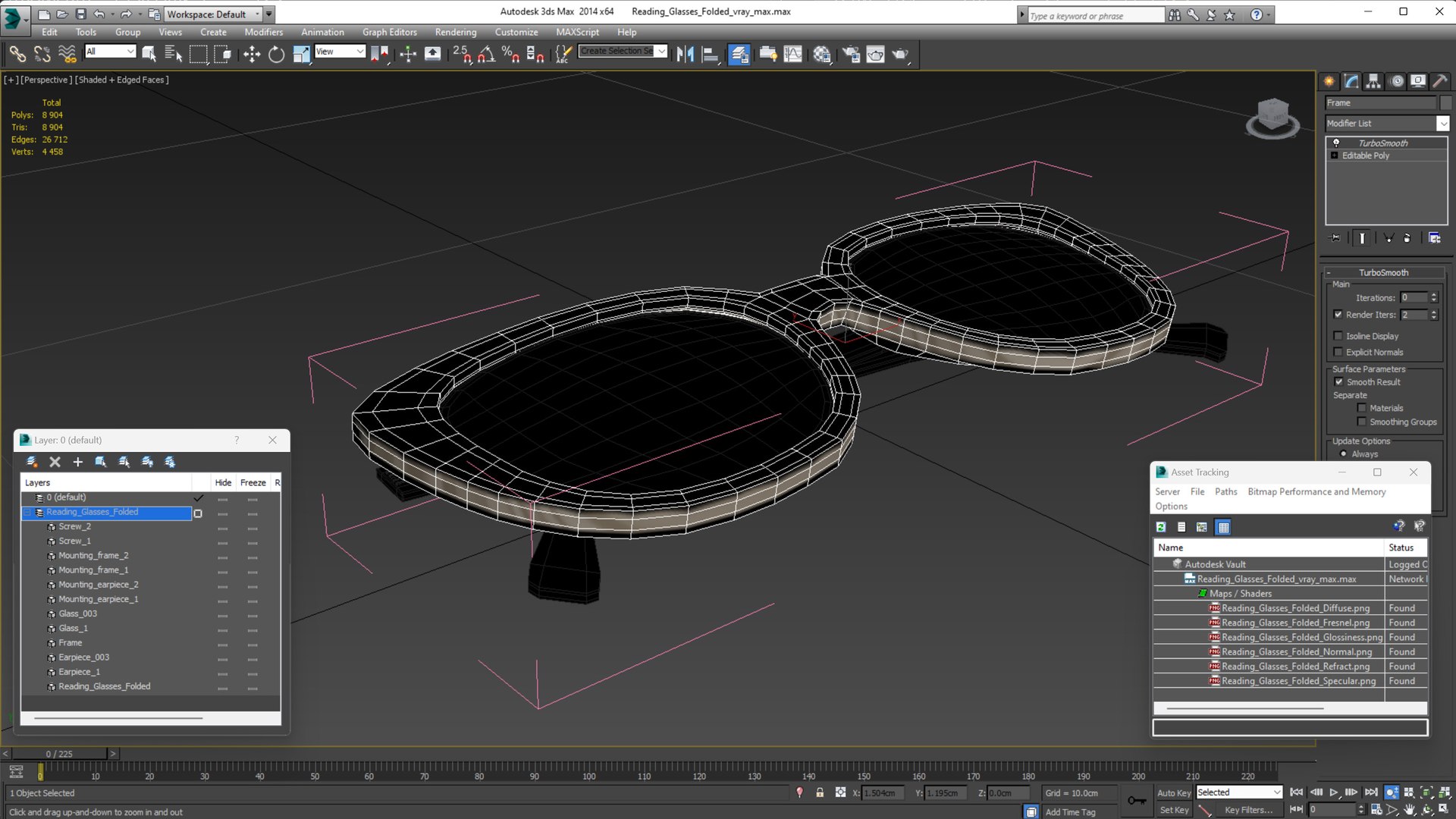Activate the Select and Rotate tool

pos(276,54)
